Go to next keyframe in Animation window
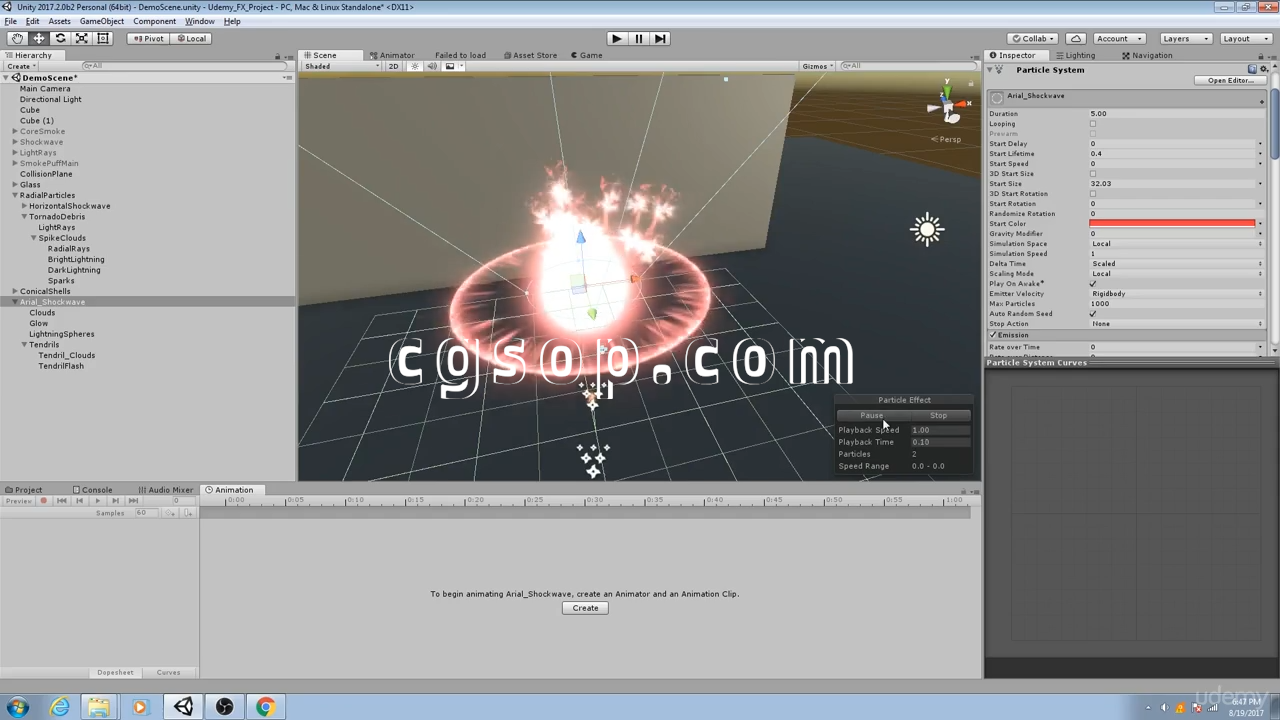1280x720 pixels. [115, 501]
